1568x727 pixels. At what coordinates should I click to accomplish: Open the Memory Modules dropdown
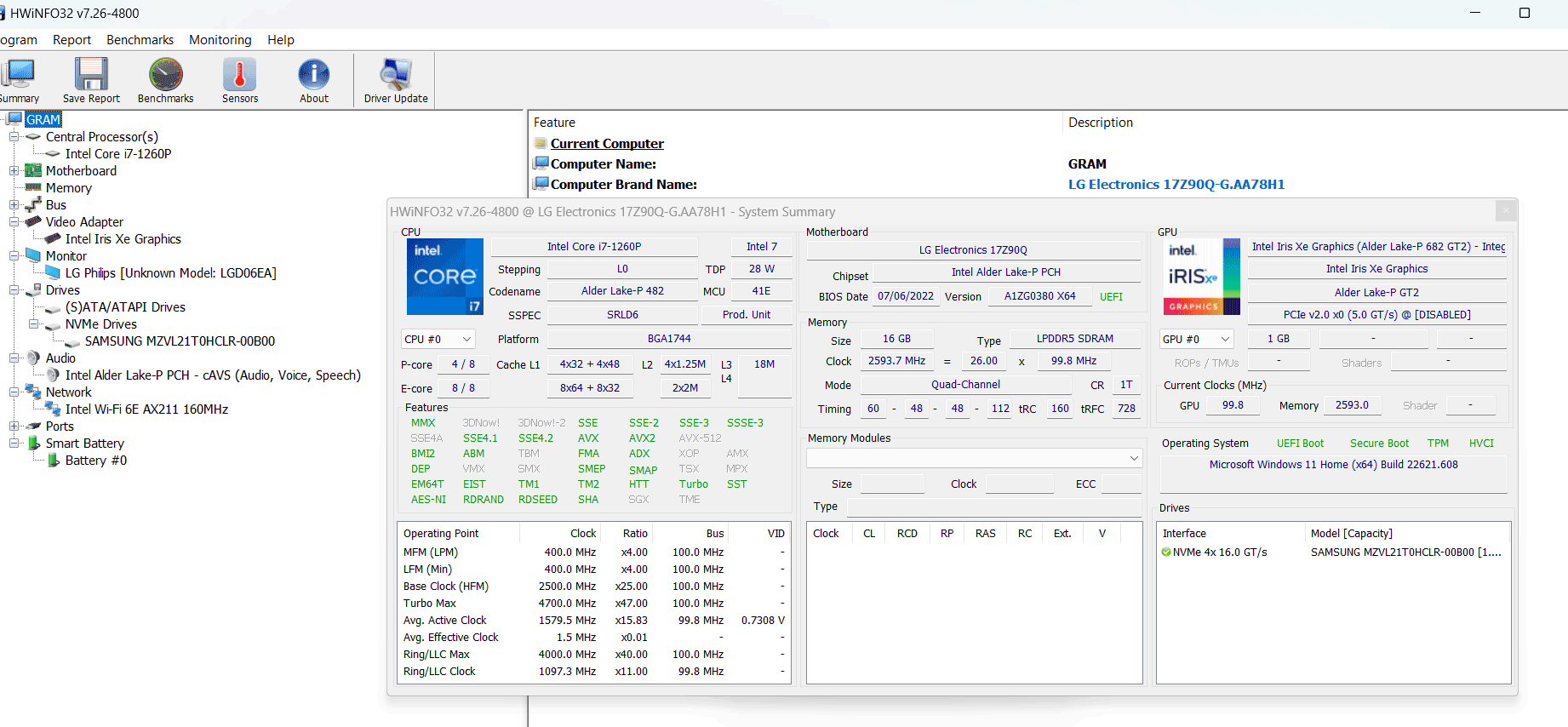(974, 458)
